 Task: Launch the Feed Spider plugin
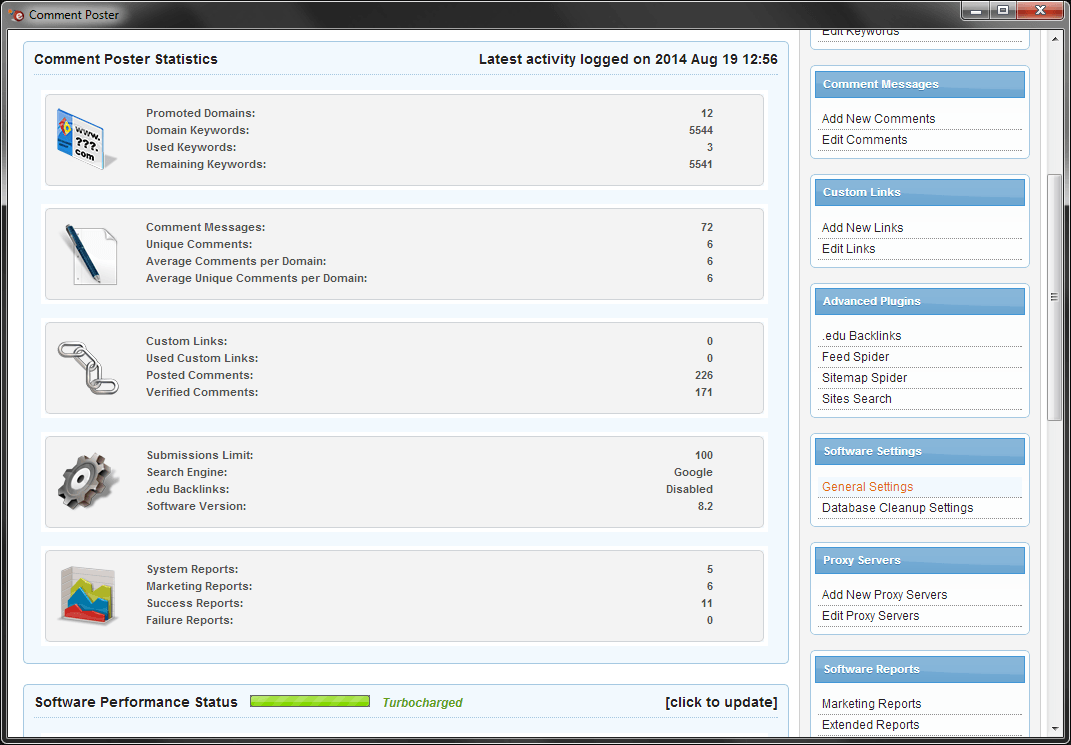click(x=855, y=356)
